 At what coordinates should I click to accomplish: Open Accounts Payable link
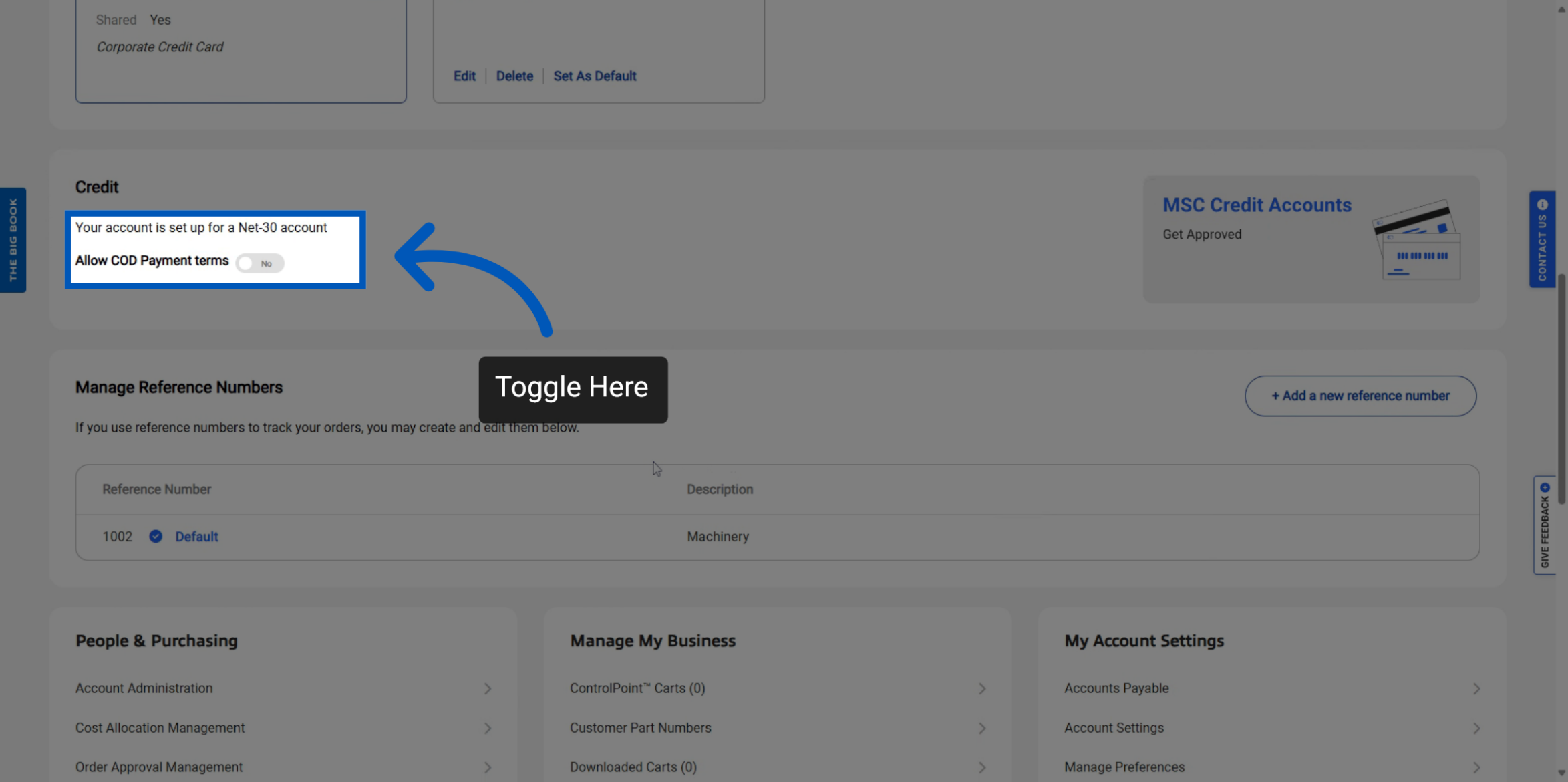coord(1116,688)
